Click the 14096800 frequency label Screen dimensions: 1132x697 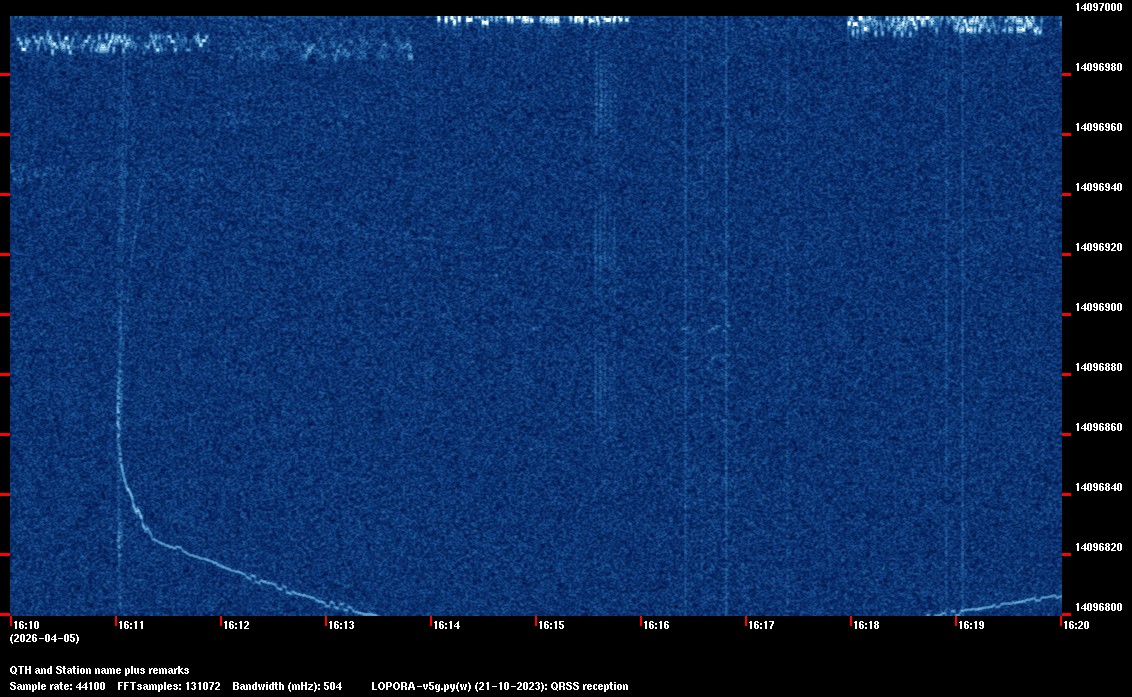(x=1098, y=607)
